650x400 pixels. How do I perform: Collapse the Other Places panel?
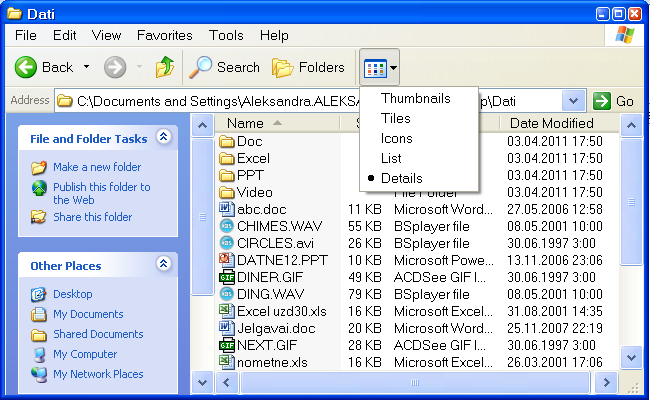(164, 265)
